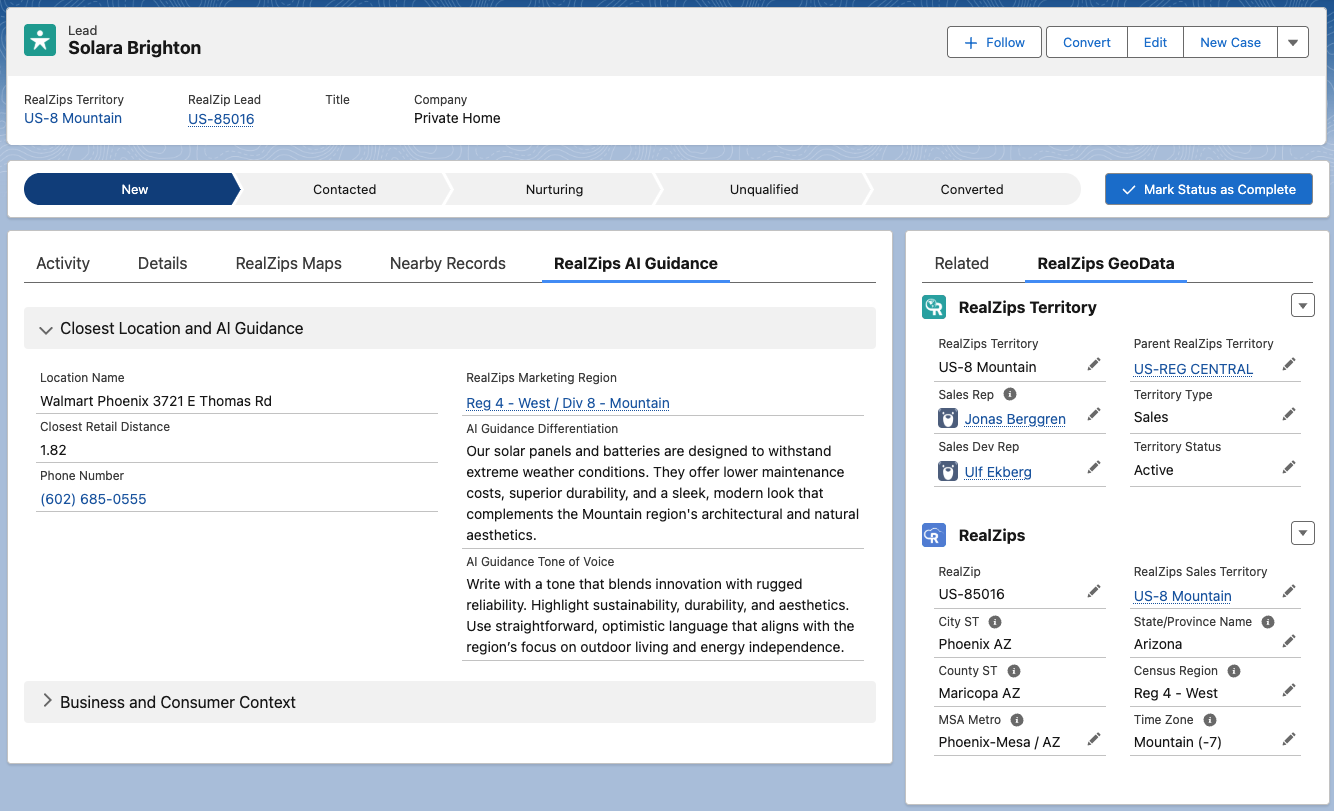Open the Nearby Records tab
The image size is (1334, 811).
(x=448, y=264)
